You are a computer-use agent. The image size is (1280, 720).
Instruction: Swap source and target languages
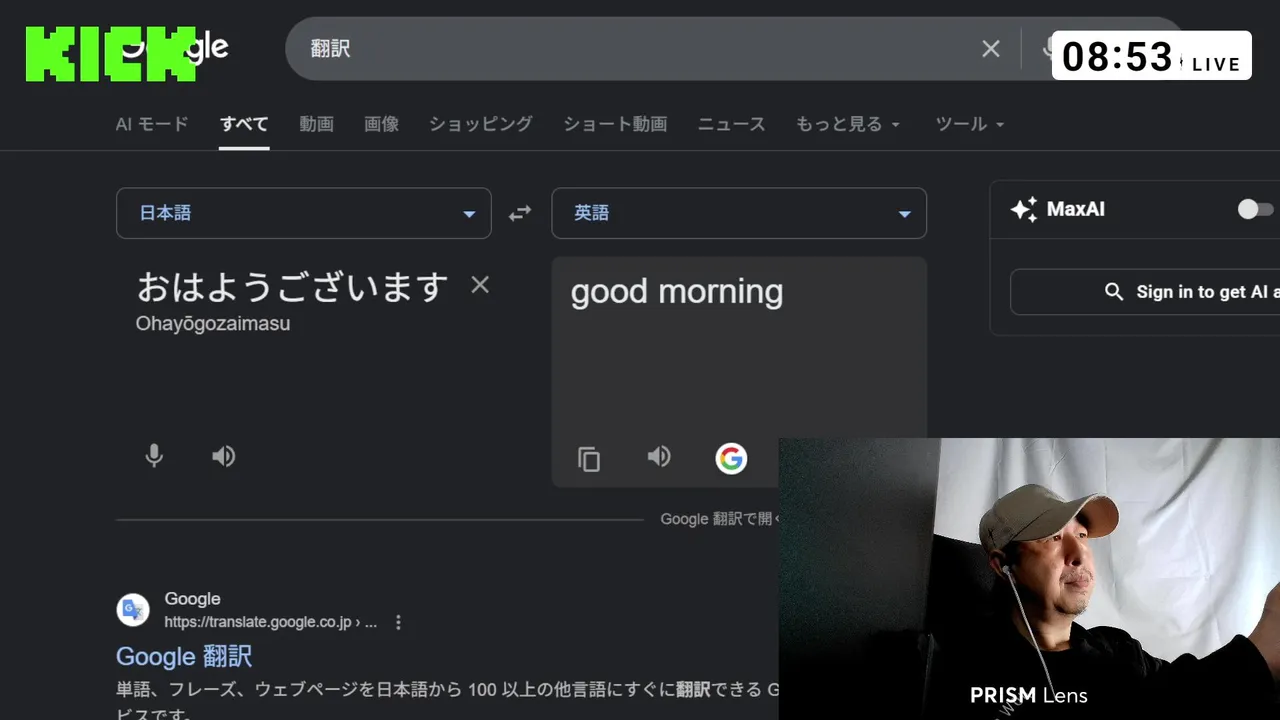coord(520,213)
